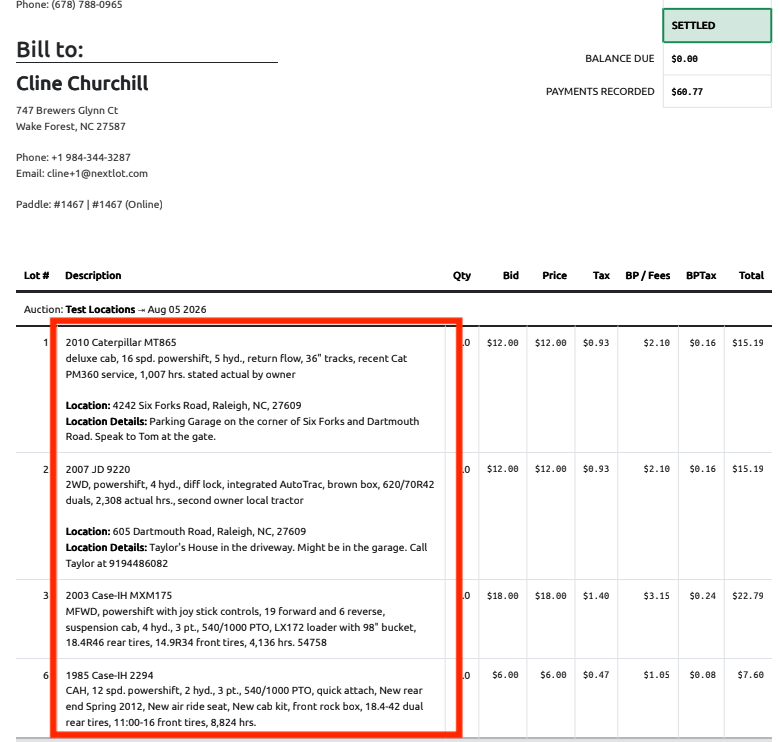Click the Paddle #1467 line
780x742 pixels.
(89, 204)
